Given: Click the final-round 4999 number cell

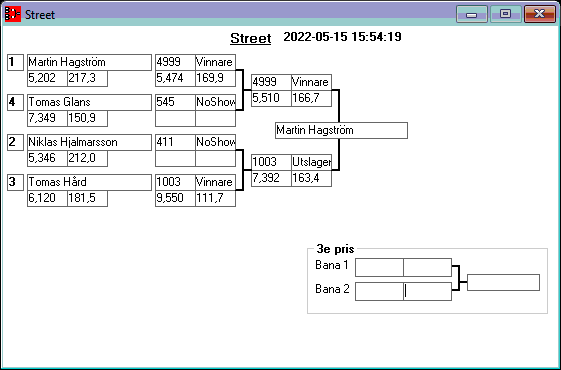Looking at the screenshot, I should tap(271, 82).
